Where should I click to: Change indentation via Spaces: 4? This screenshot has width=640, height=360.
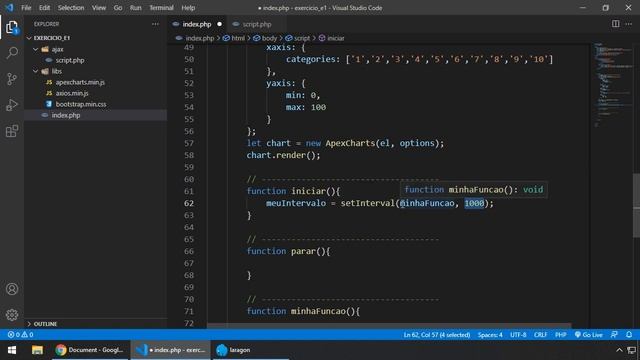(x=490, y=335)
